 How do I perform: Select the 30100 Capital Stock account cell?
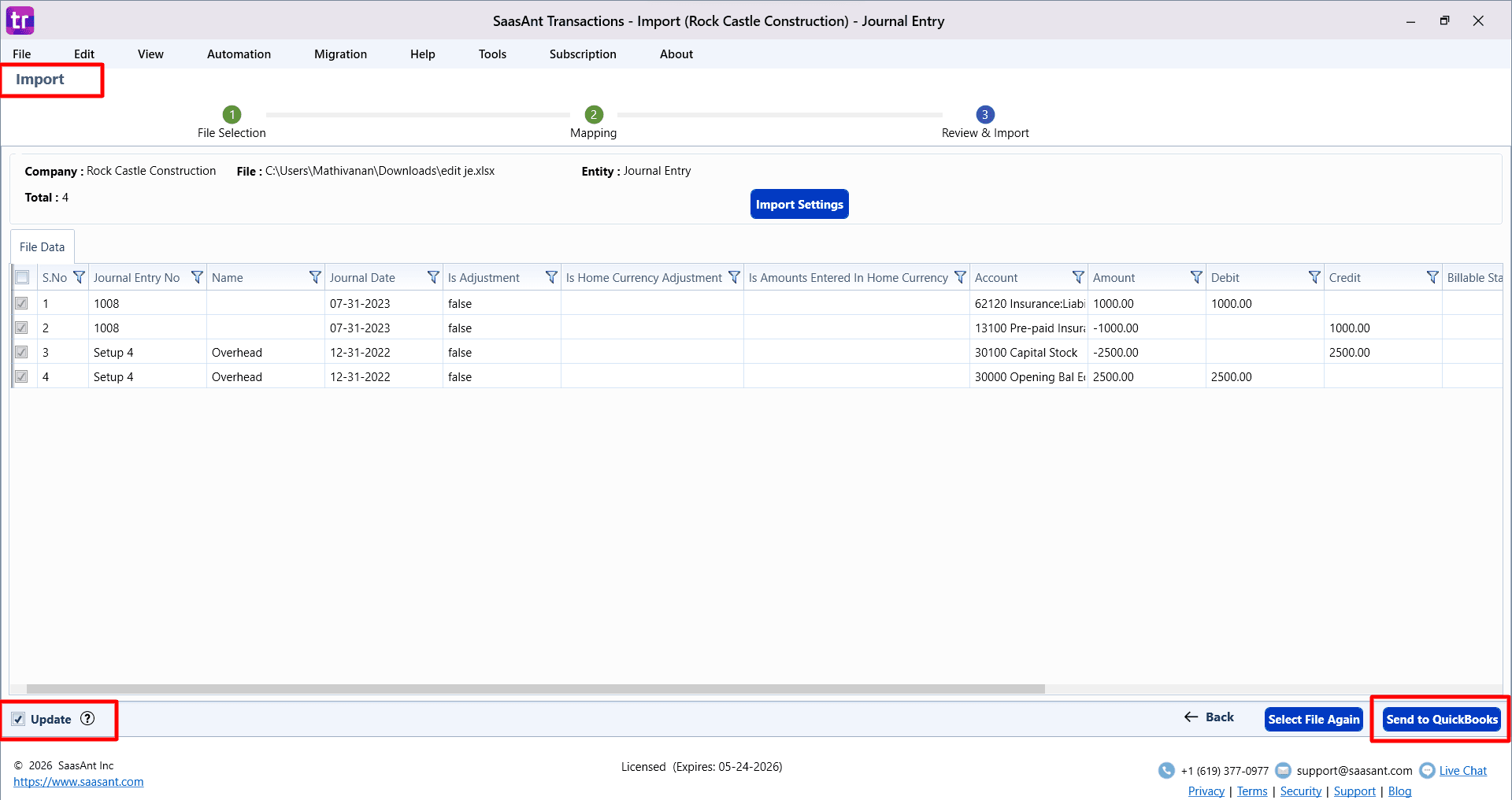1028,352
